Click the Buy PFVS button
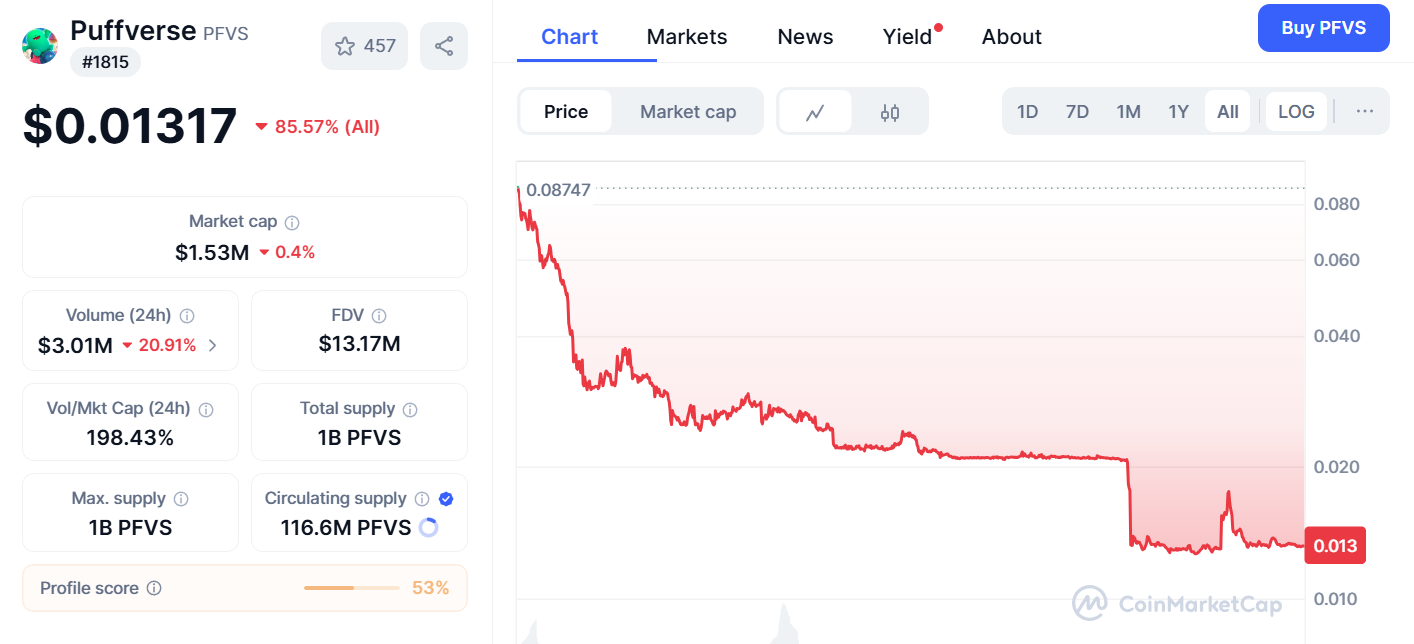Viewport: 1414px width, 644px height. pyautogui.click(x=1323, y=28)
